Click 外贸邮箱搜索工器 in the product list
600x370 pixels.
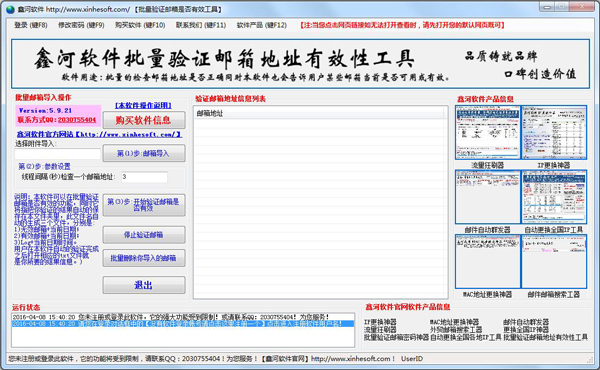[x=456, y=329]
